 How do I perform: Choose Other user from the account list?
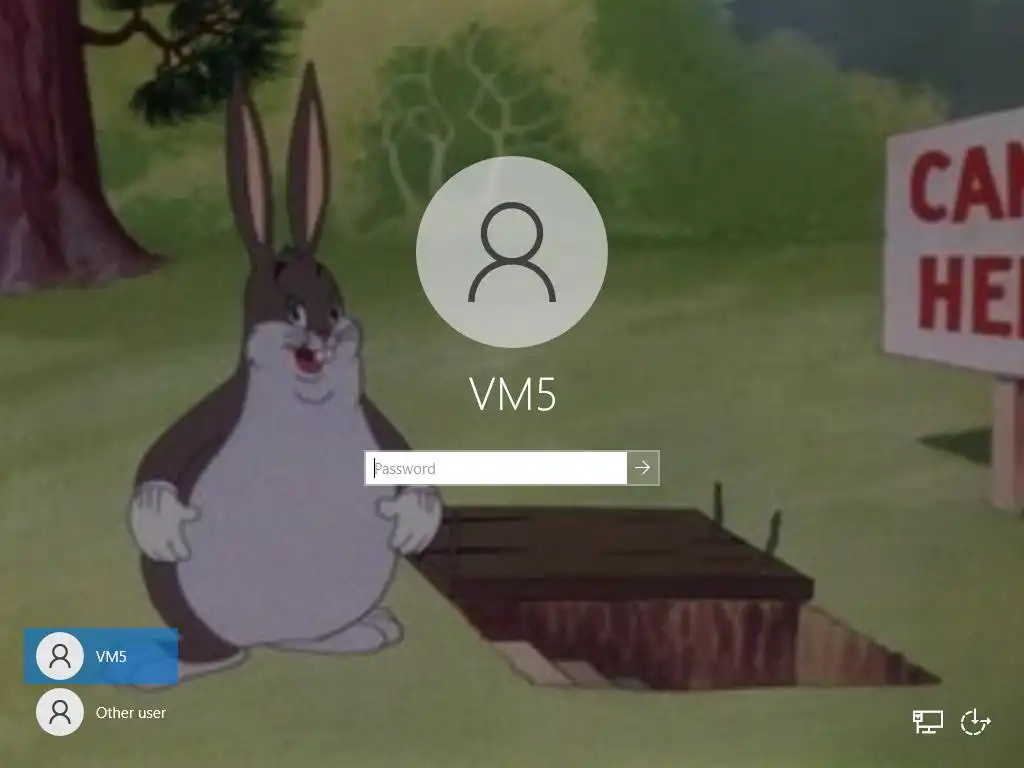click(101, 712)
